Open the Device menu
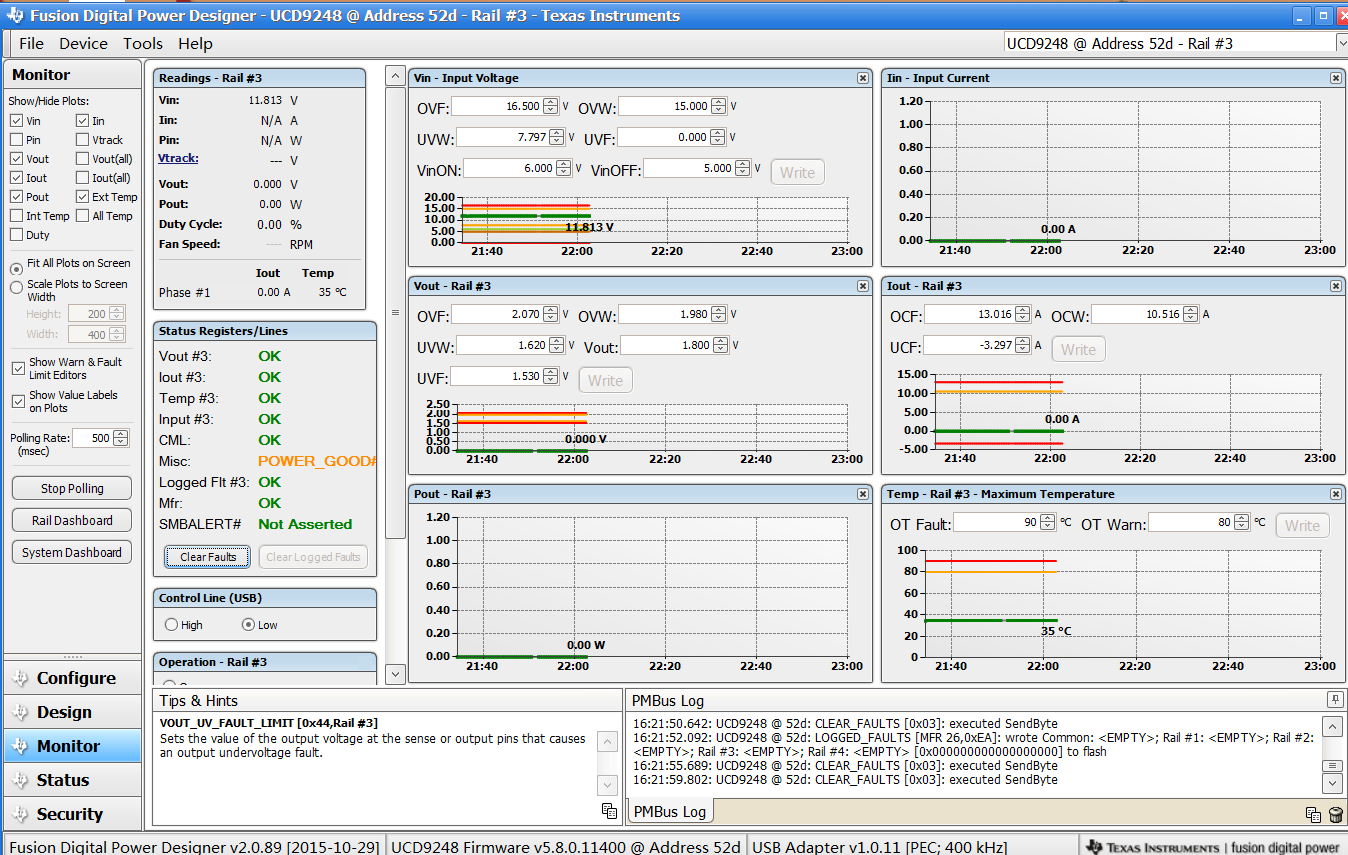The width and height of the screenshot is (1348, 855). pos(83,43)
